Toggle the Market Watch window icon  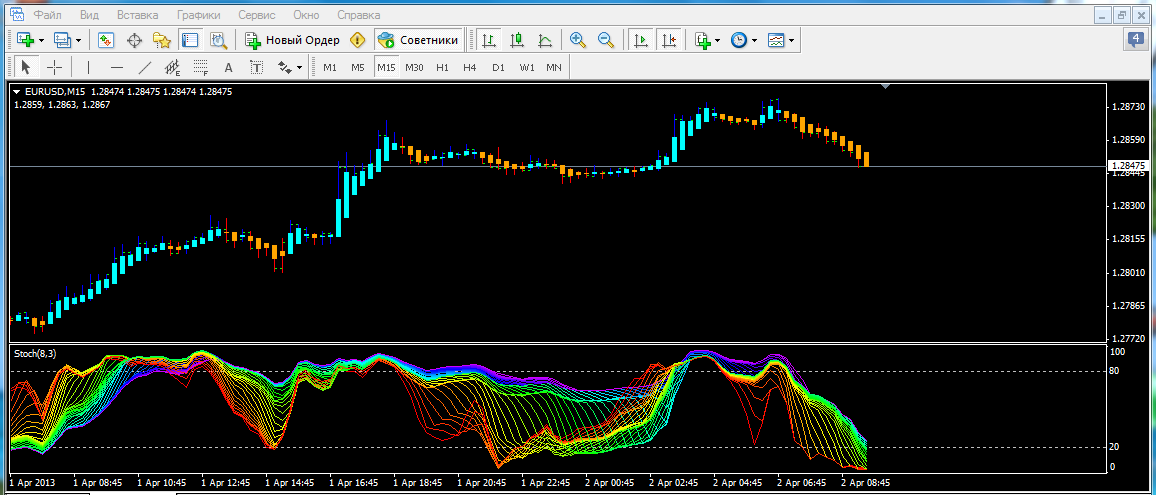point(106,40)
